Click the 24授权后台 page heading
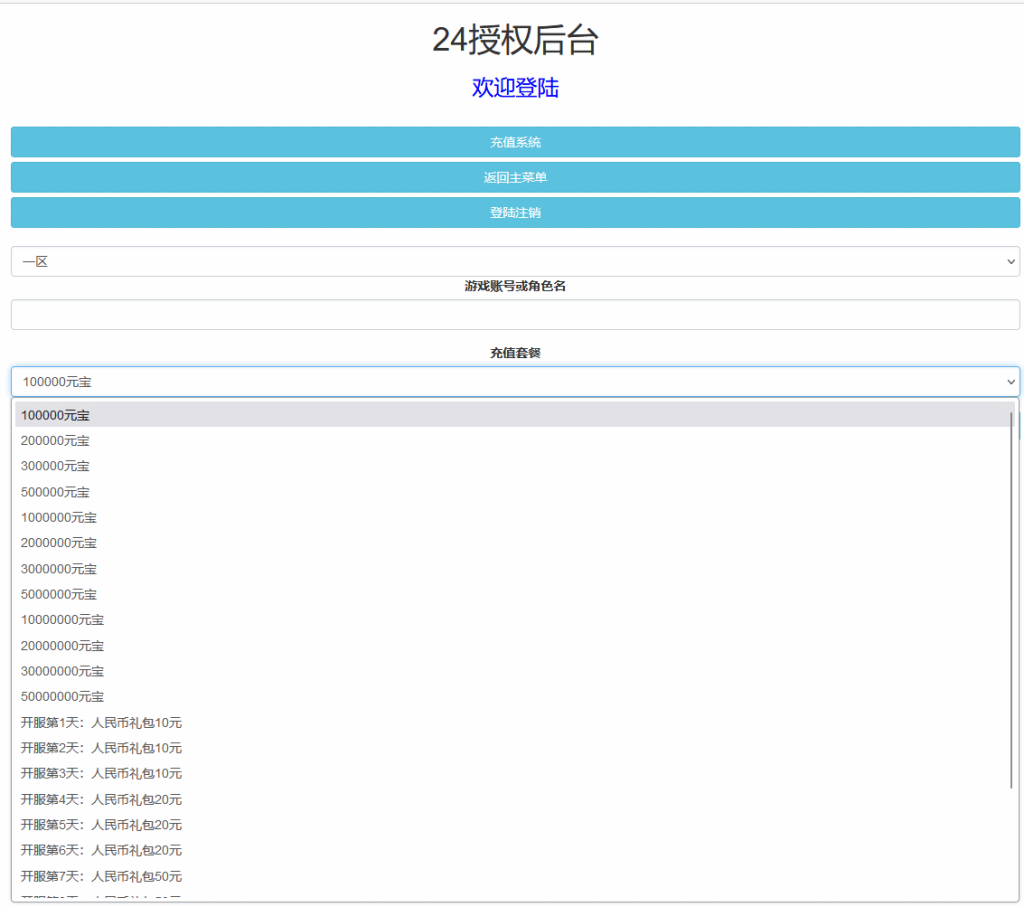The height and width of the screenshot is (907, 1024). [515, 40]
